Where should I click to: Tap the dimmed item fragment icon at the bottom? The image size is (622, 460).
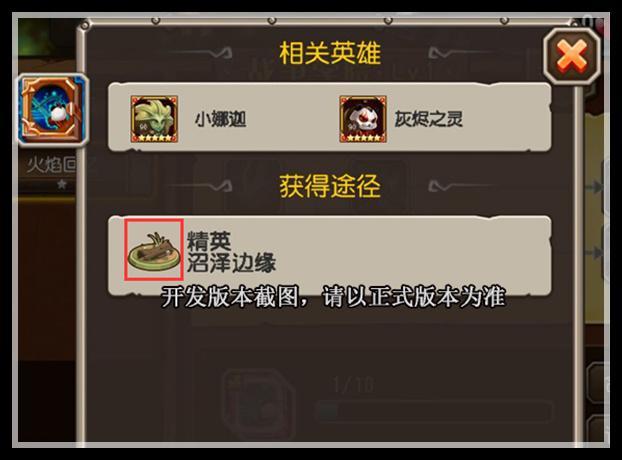click(257, 403)
